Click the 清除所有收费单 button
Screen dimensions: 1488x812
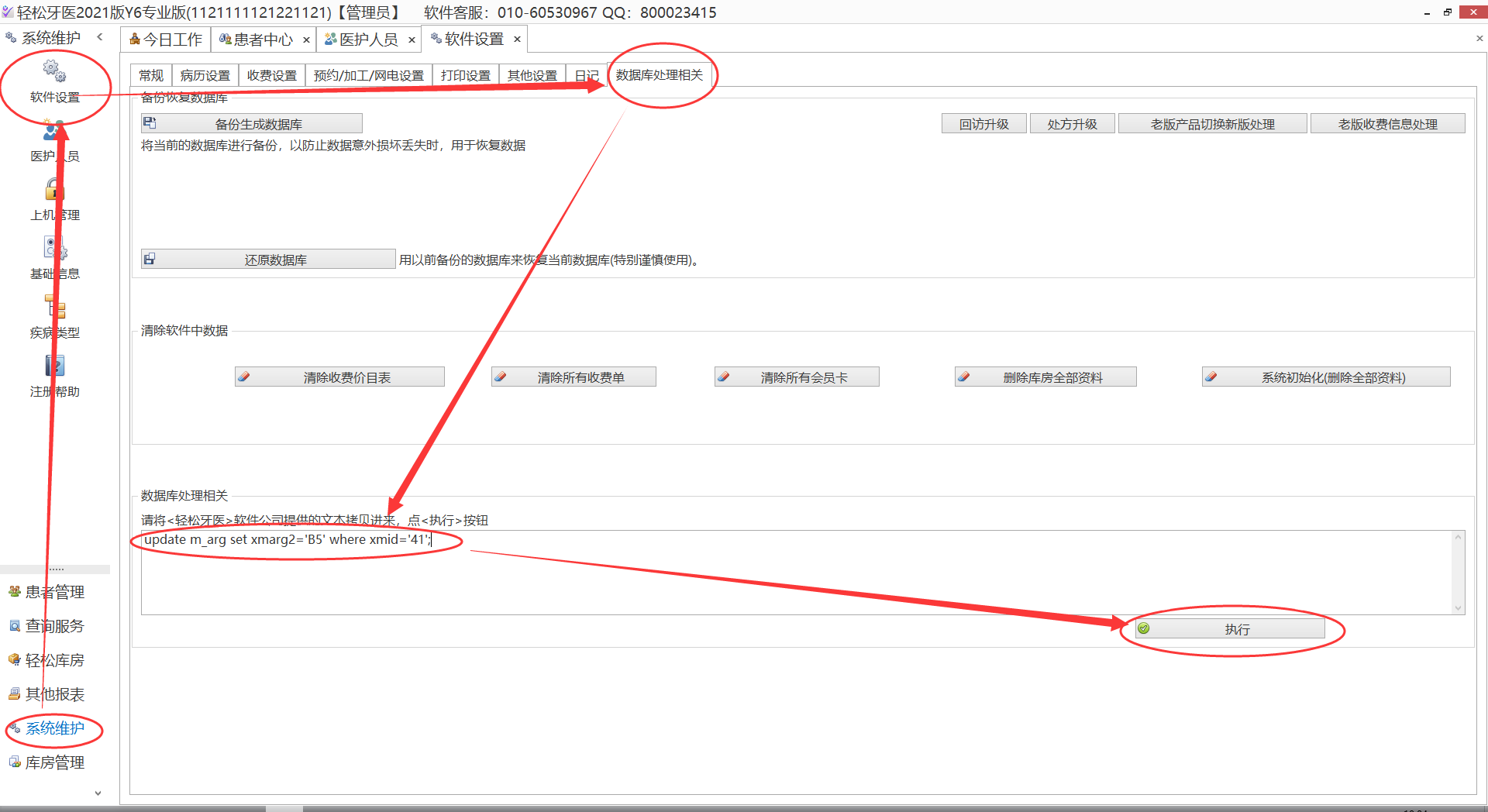[573, 377]
